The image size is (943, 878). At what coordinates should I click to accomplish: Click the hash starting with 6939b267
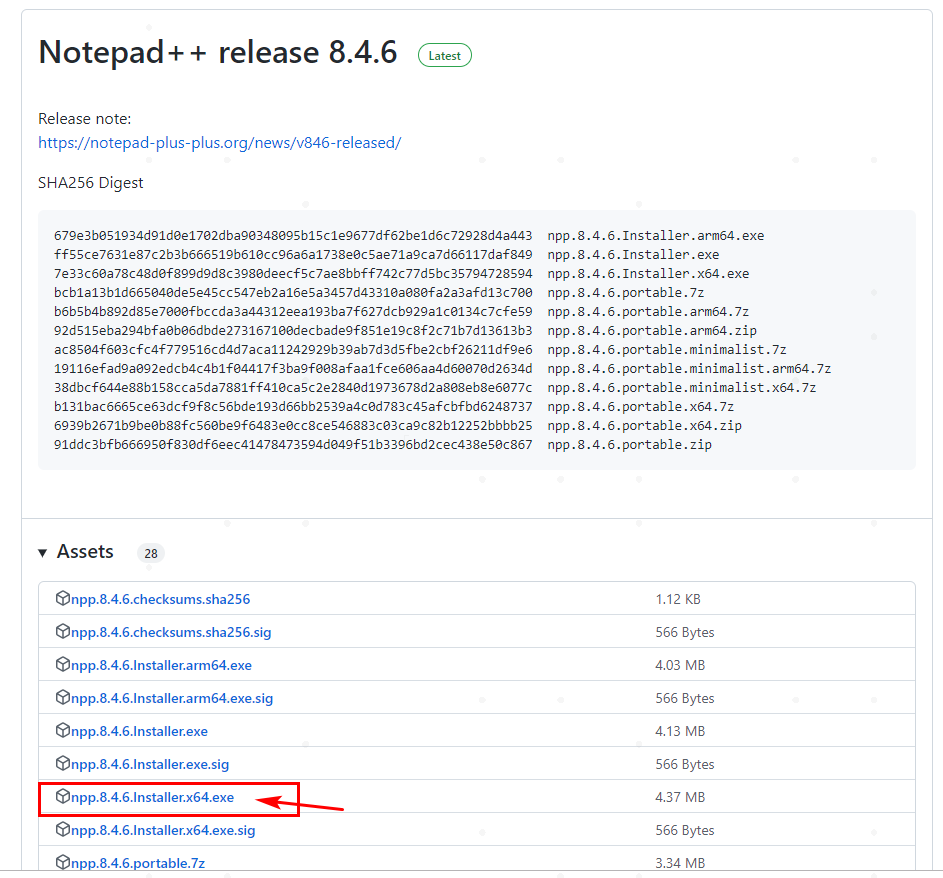293,426
